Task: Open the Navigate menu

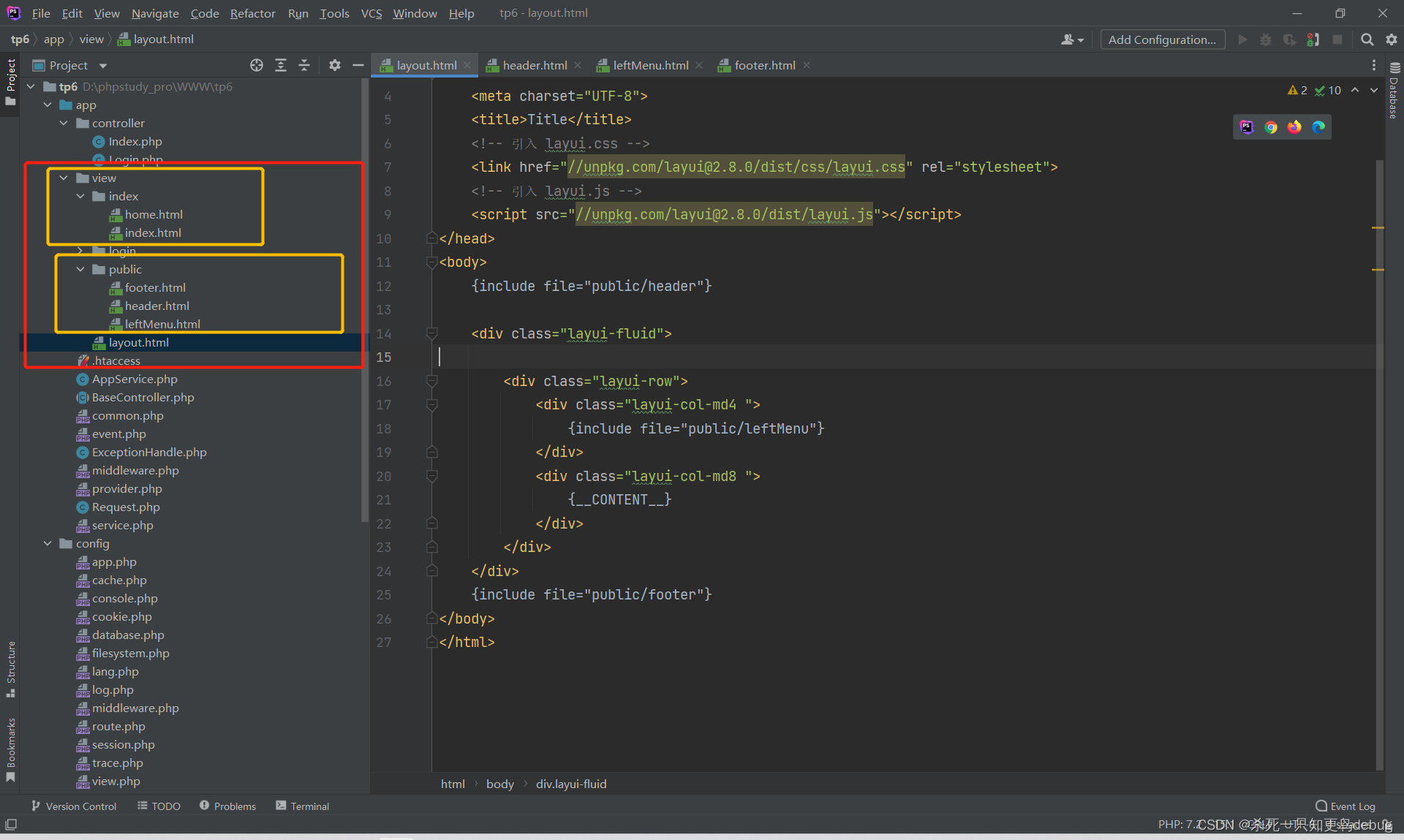Action: click(x=155, y=13)
